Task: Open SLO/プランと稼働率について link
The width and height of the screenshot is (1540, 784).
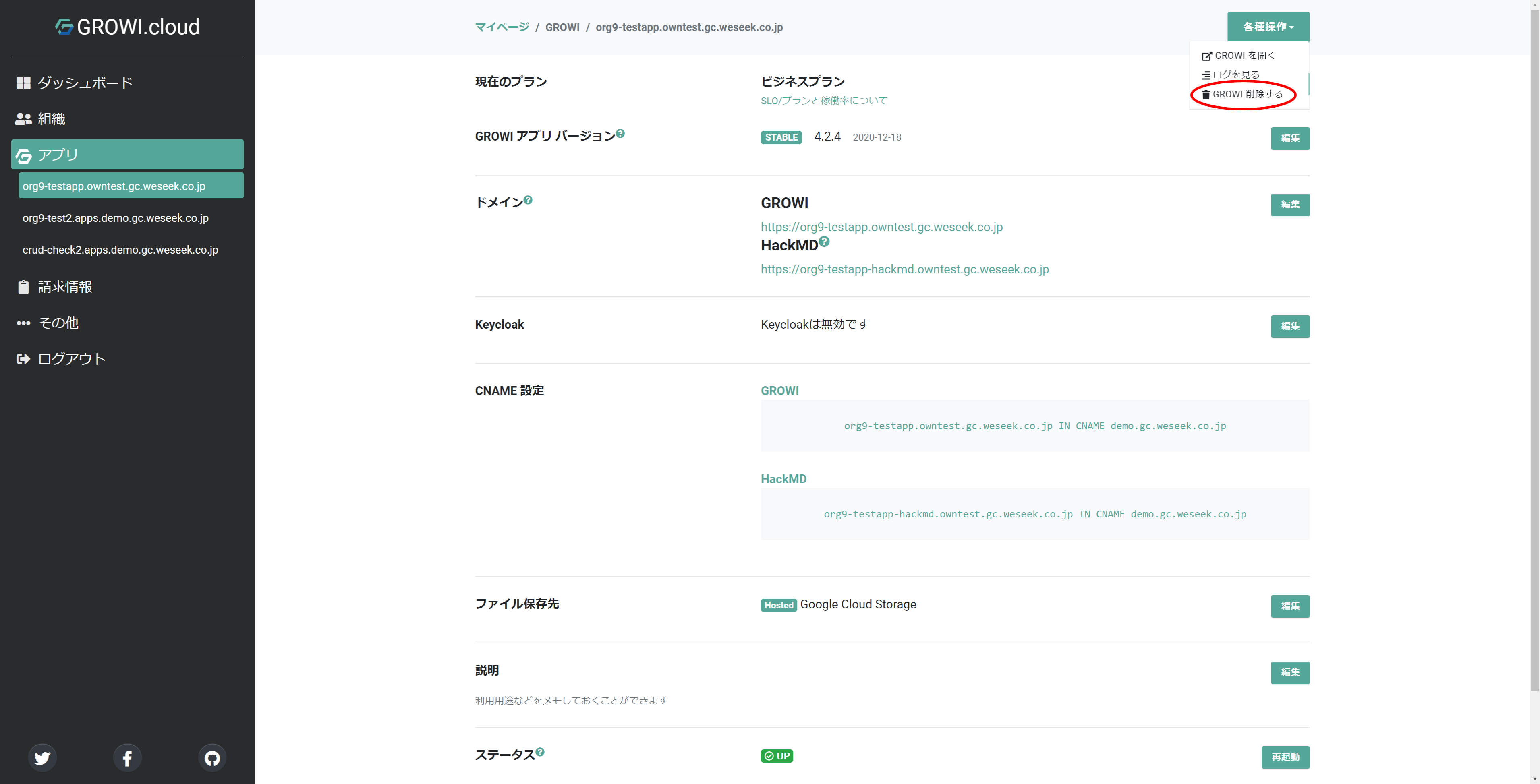Action: click(824, 100)
